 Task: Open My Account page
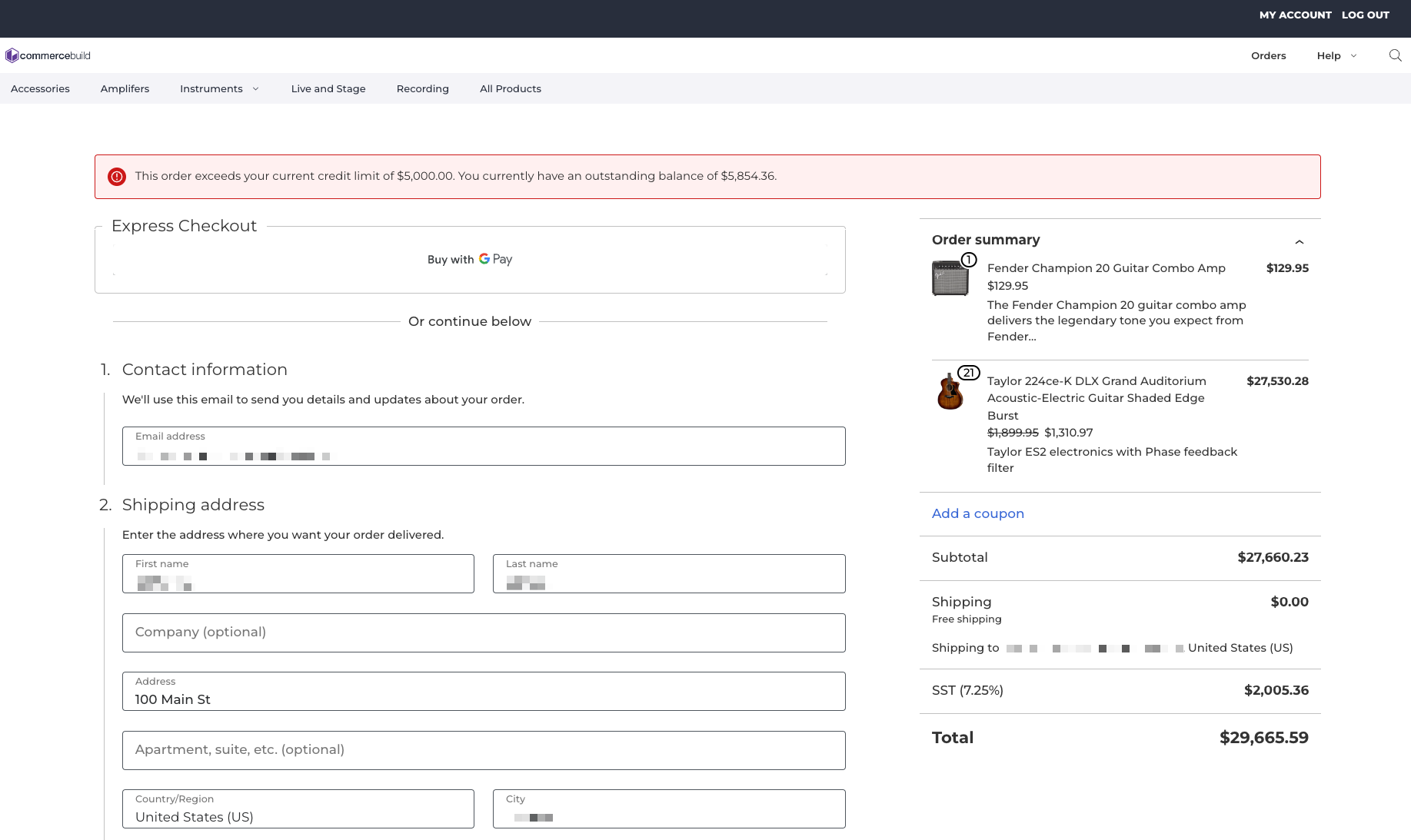[x=1295, y=15]
